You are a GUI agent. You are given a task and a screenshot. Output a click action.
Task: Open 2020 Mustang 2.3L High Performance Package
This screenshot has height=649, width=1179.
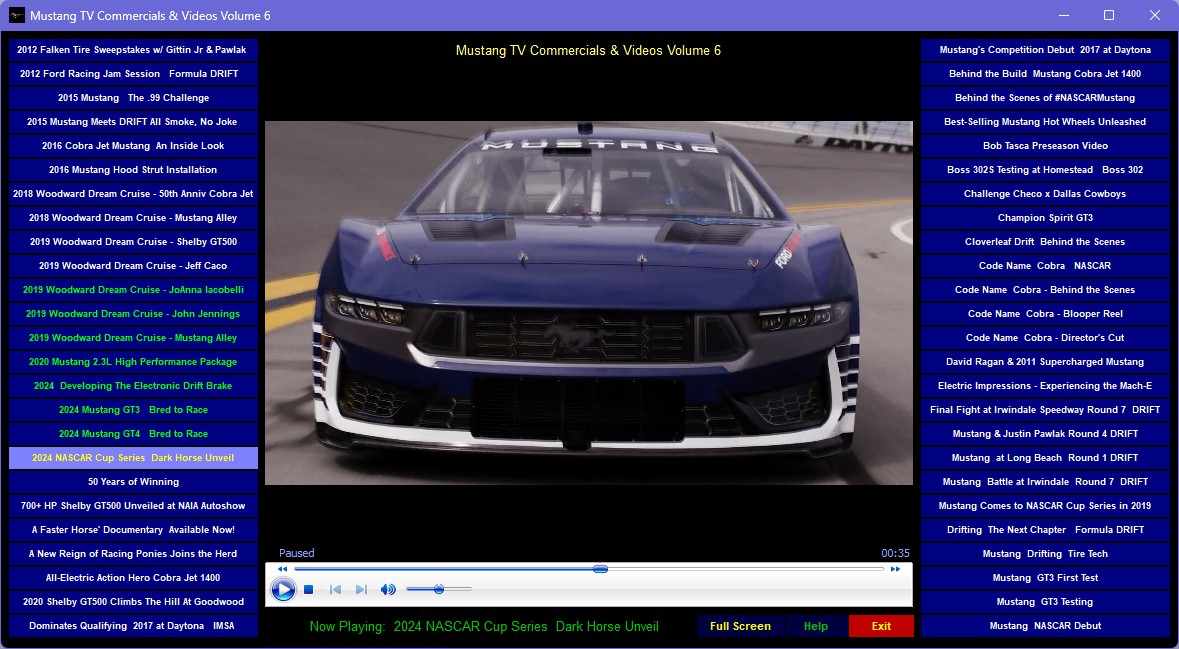tap(133, 362)
